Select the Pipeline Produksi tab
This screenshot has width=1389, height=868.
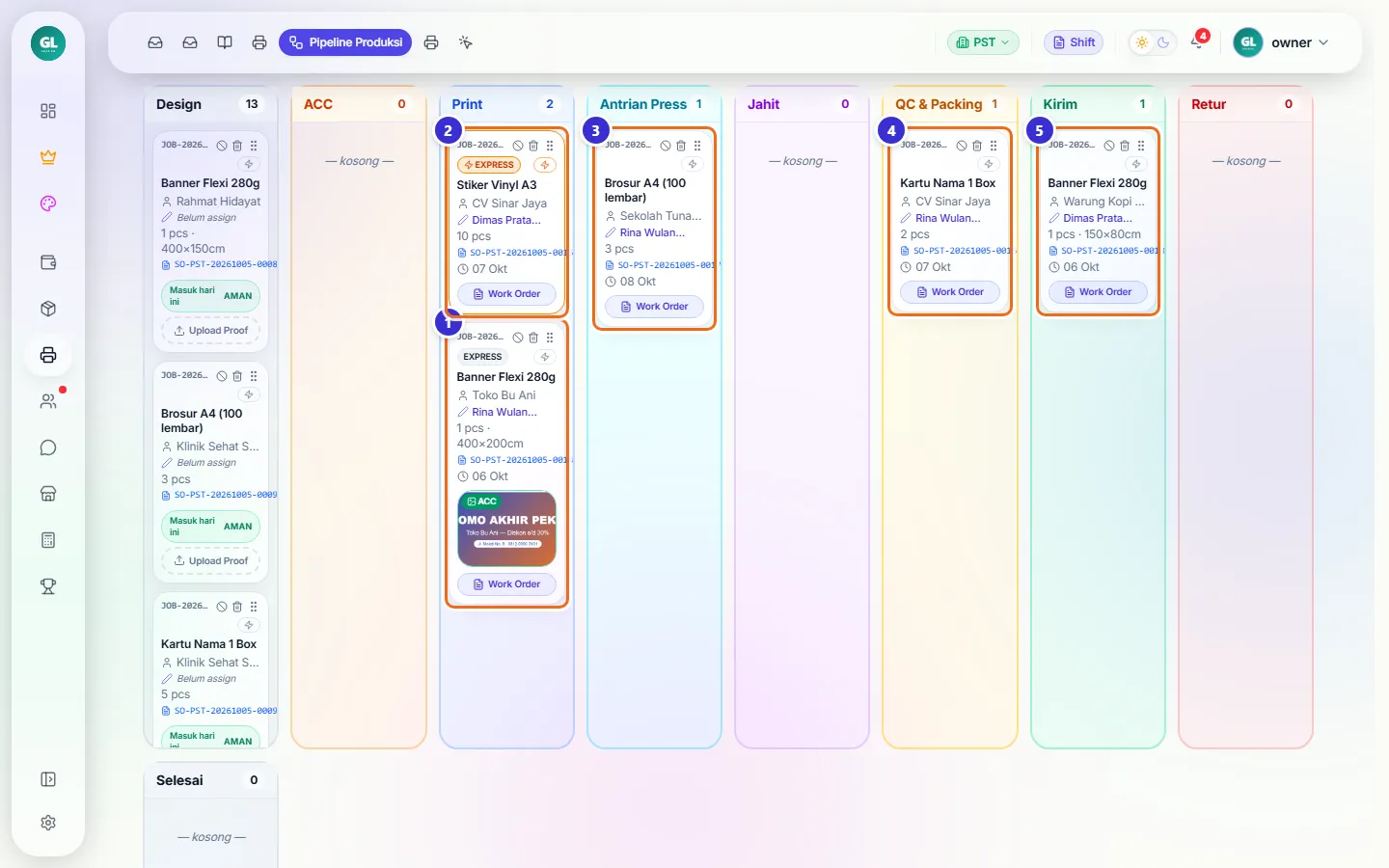pyautogui.click(x=345, y=42)
